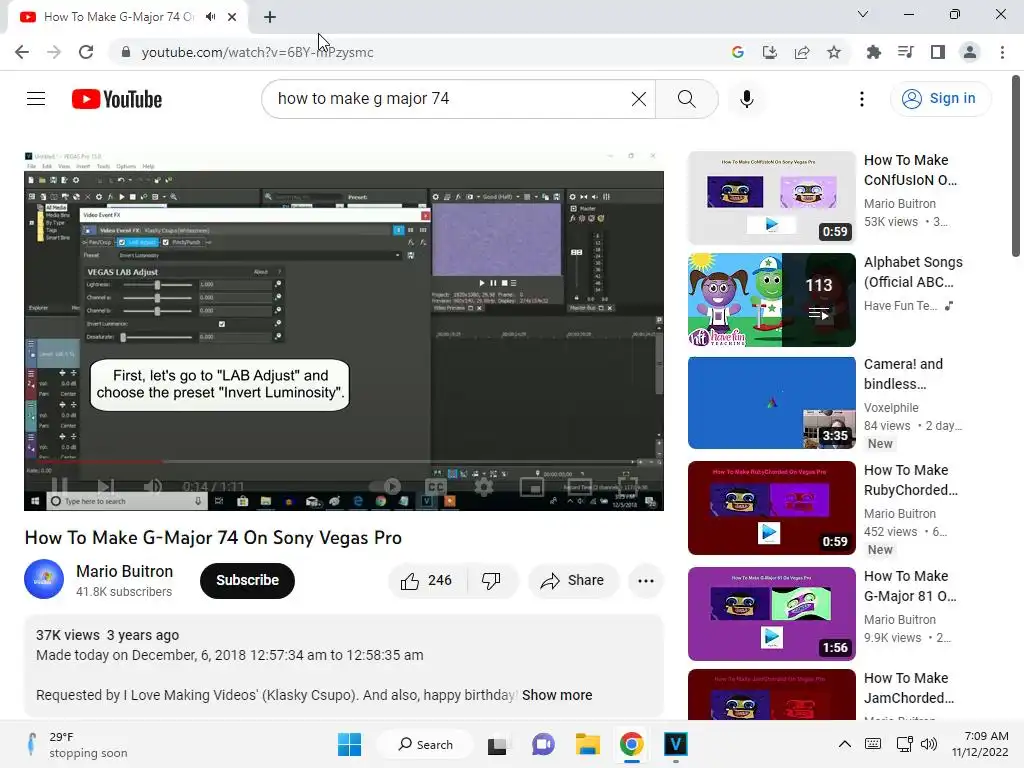Open Chrome profile avatar
The width and height of the screenshot is (1024, 768).
[x=970, y=52]
